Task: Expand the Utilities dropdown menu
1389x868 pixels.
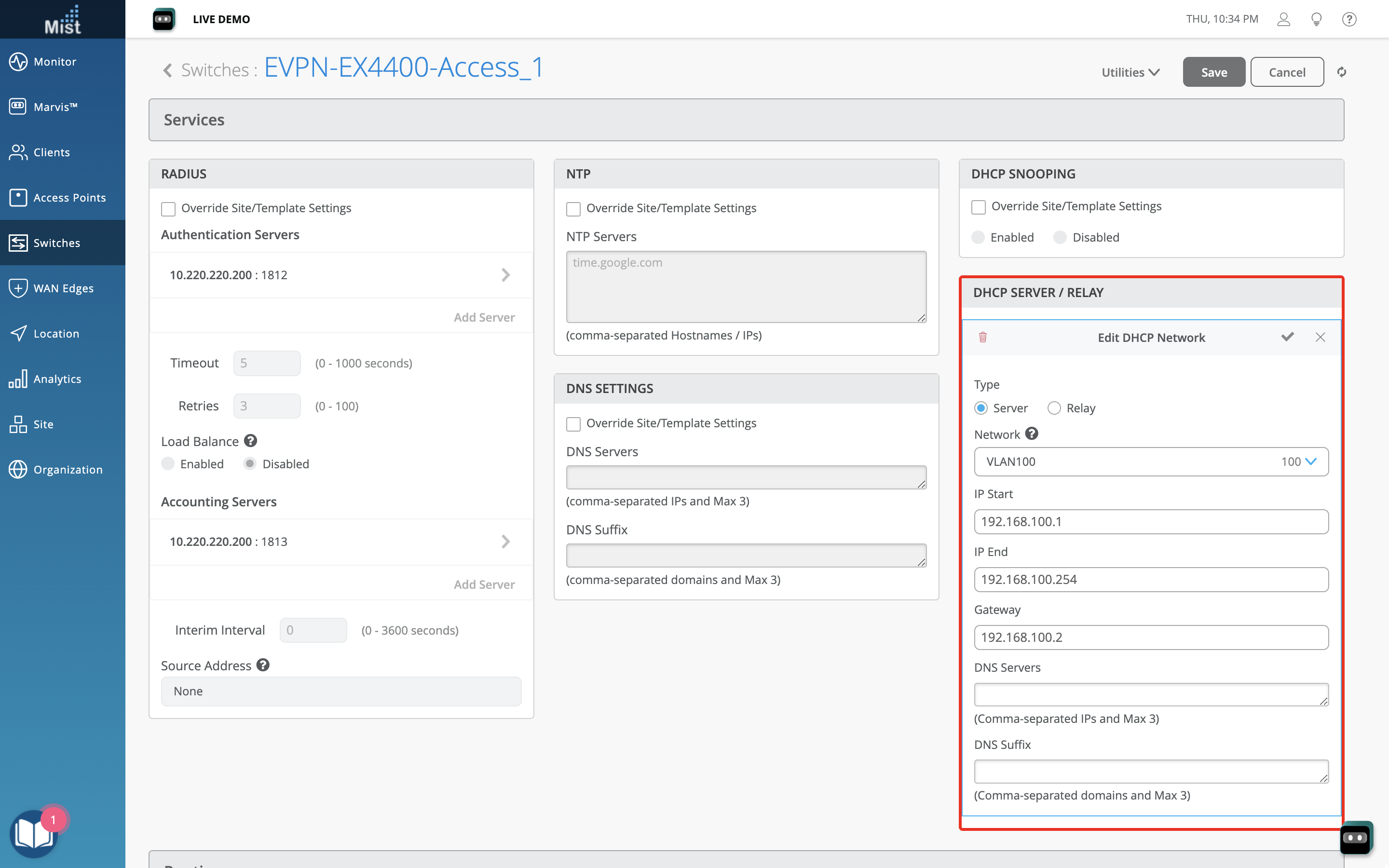Action: 1130,72
